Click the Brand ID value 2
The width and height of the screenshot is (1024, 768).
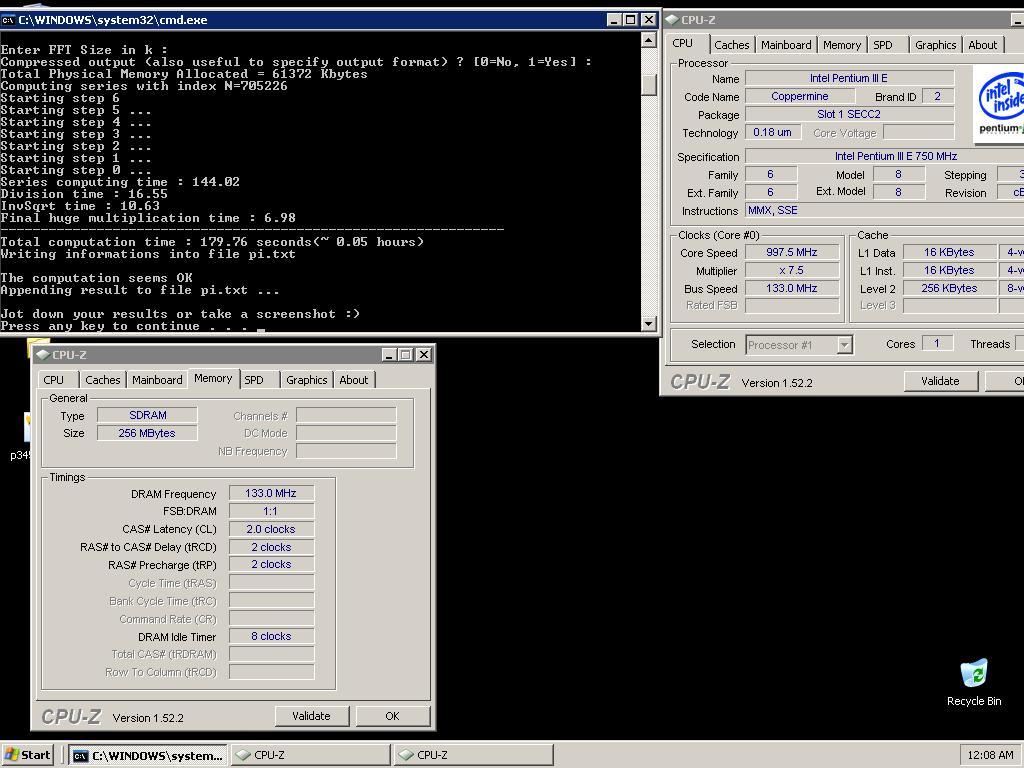pyautogui.click(x=938, y=97)
